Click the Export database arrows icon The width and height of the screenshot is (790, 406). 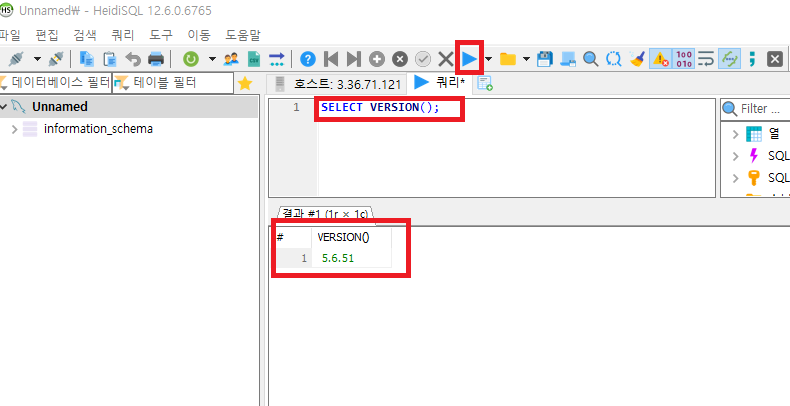coord(277,59)
